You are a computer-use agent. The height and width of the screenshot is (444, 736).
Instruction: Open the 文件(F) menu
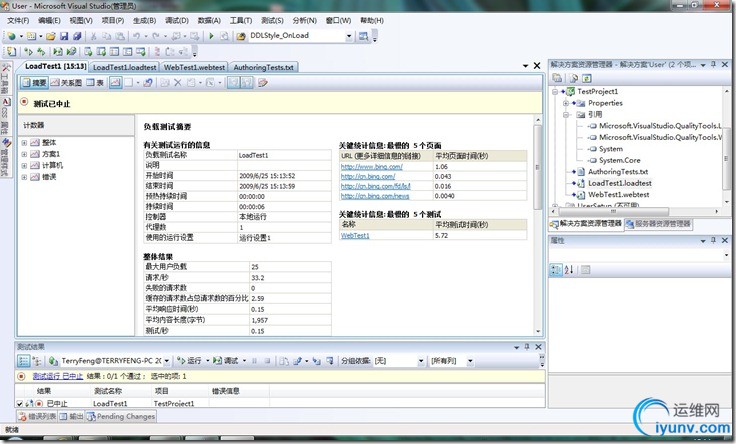tap(18, 21)
